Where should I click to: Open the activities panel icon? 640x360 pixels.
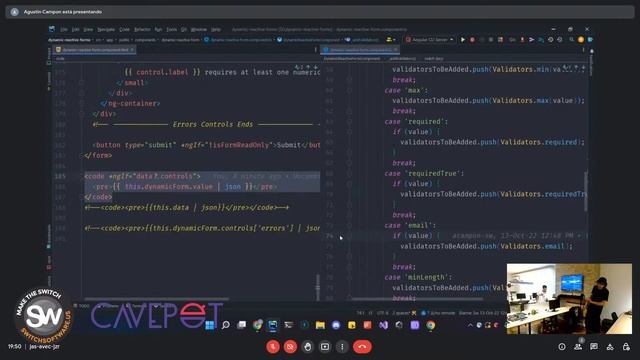coord(610,347)
